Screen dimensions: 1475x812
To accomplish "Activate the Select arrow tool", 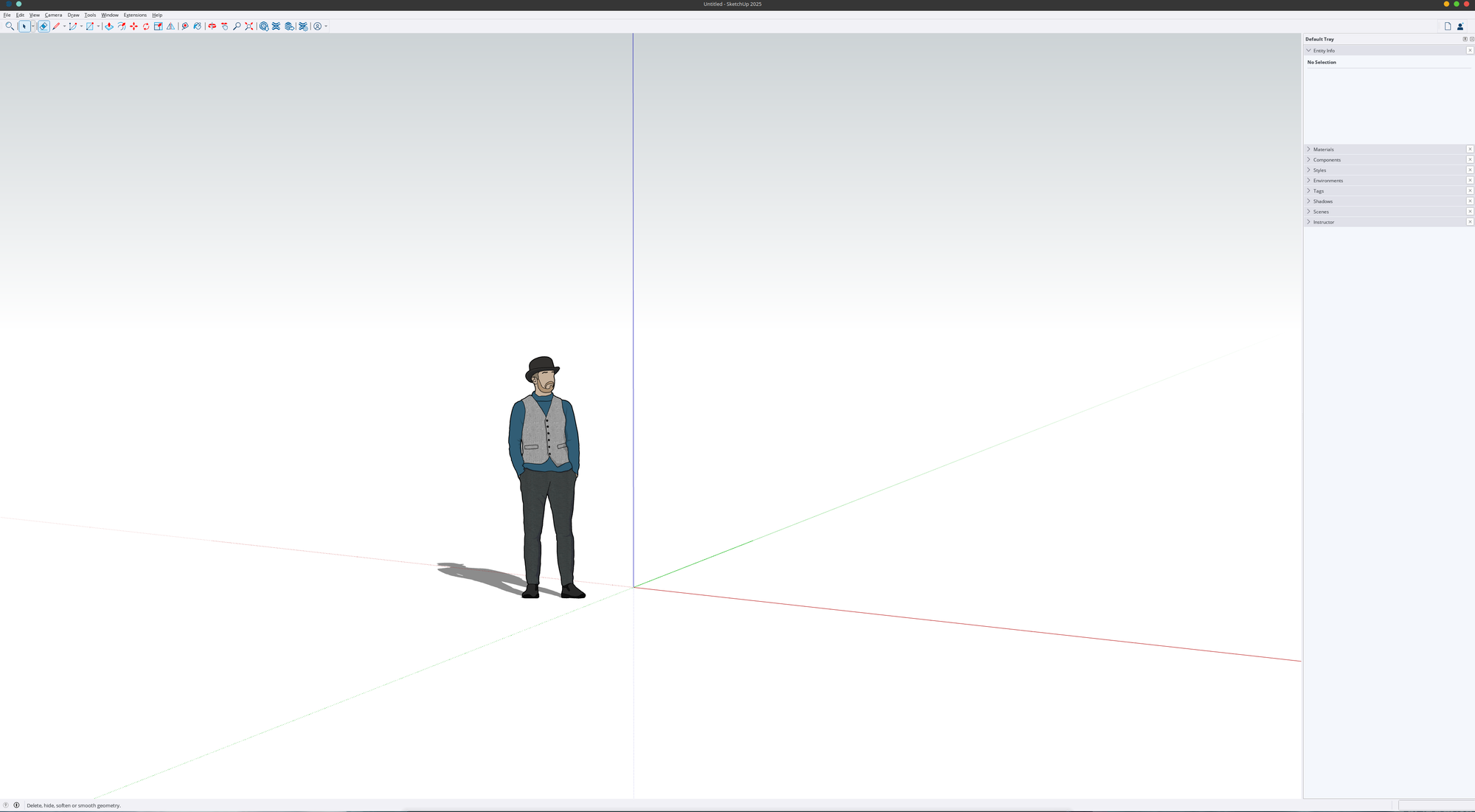I will click(x=24, y=26).
